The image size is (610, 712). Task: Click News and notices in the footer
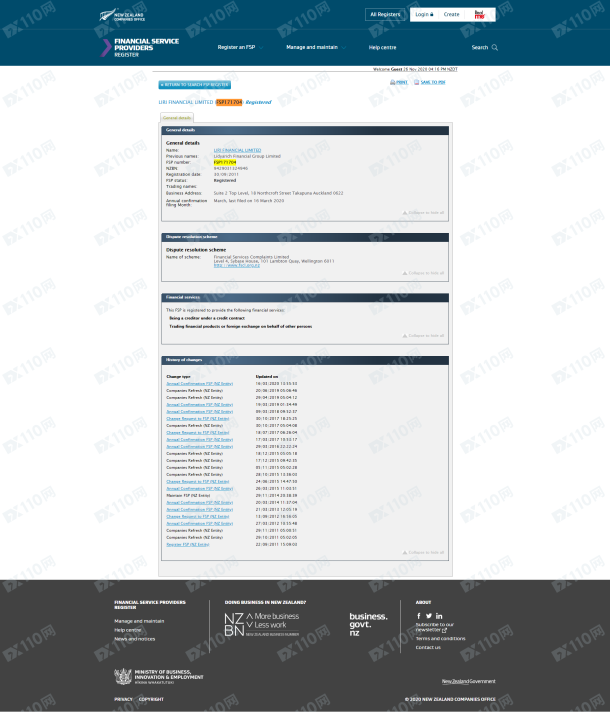click(x=134, y=639)
